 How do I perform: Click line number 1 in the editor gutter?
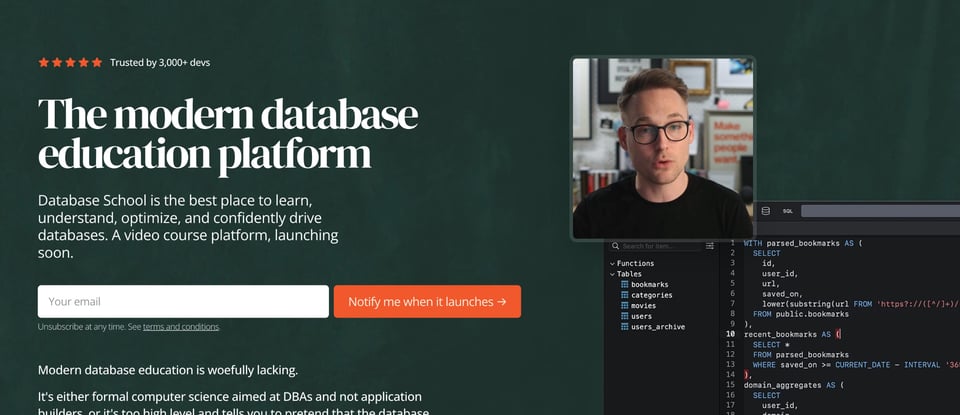click(x=732, y=243)
